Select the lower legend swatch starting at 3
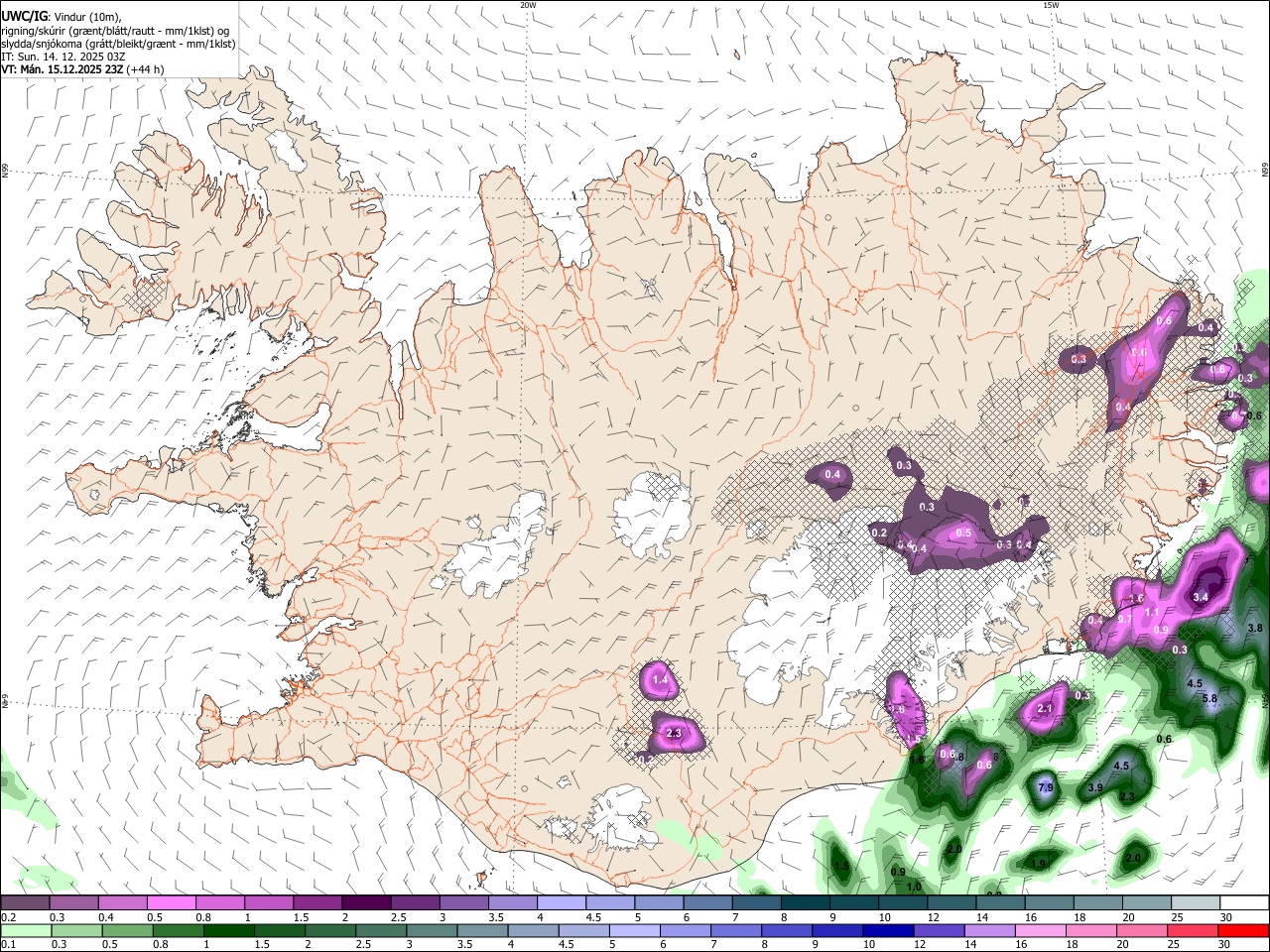The width and height of the screenshot is (1270, 952). [x=432, y=931]
